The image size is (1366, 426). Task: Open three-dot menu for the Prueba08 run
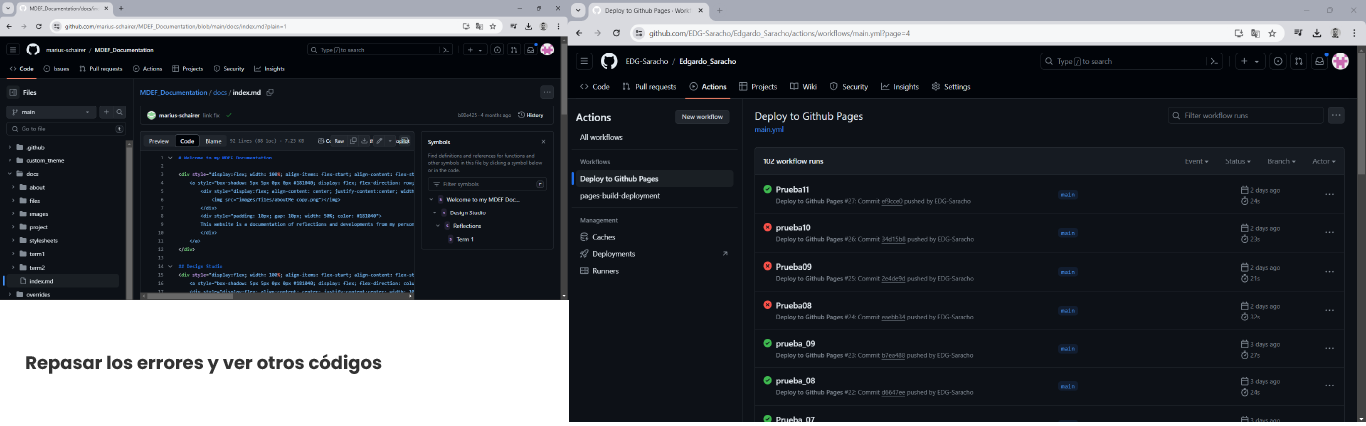(x=1329, y=310)
